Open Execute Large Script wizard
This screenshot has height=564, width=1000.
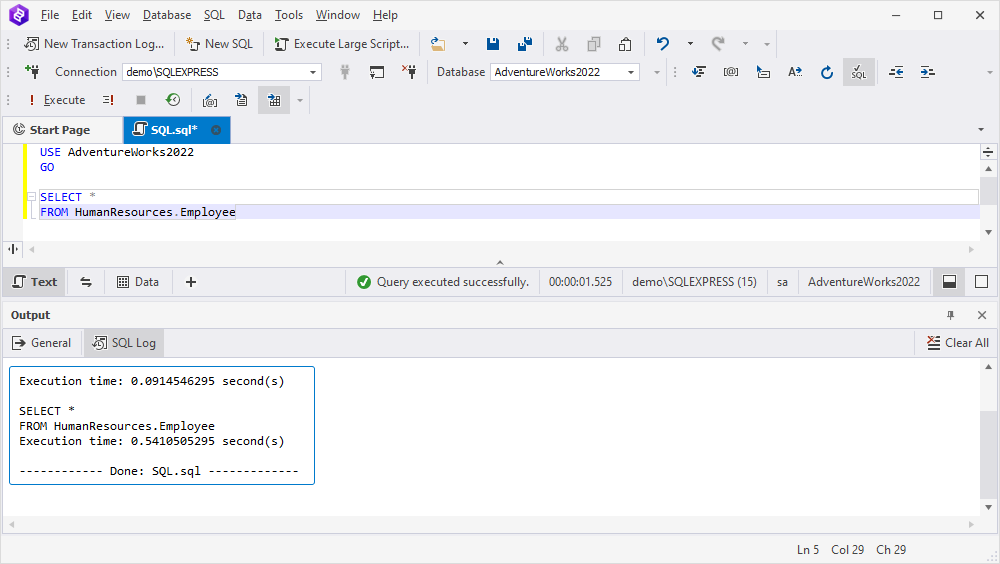click(342, 44)
